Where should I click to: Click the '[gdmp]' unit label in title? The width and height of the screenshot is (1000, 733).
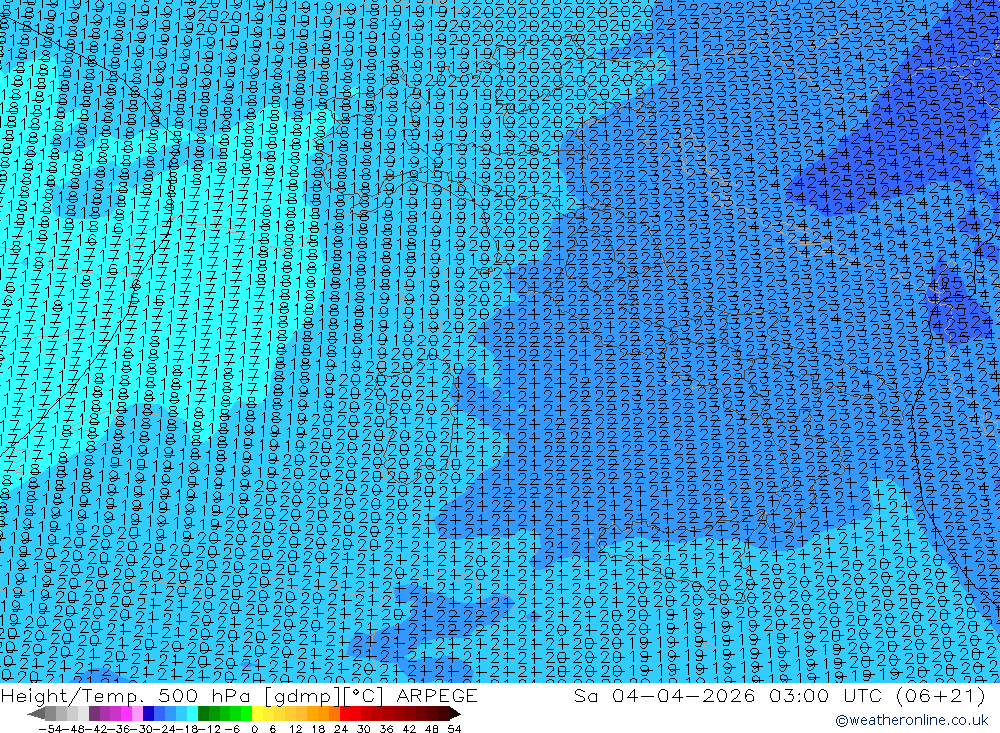pyautogui.click(x=302, y=695)
